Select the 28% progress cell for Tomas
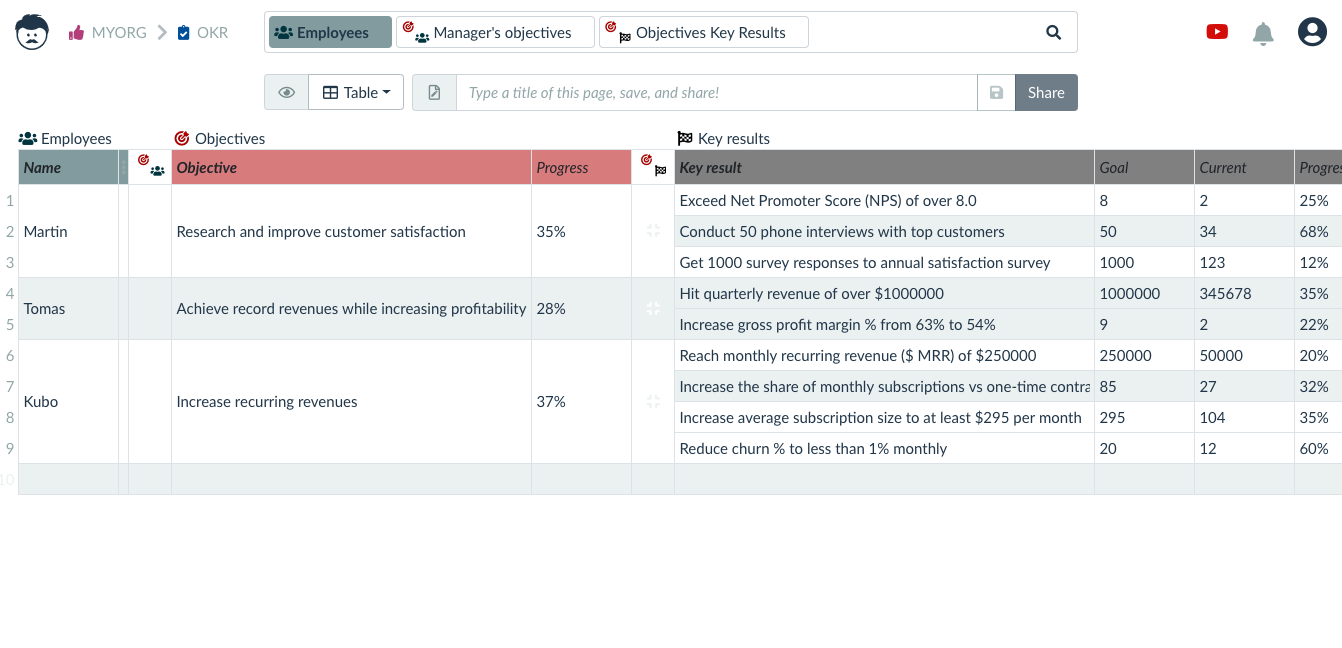 click(x=581, y=309)
